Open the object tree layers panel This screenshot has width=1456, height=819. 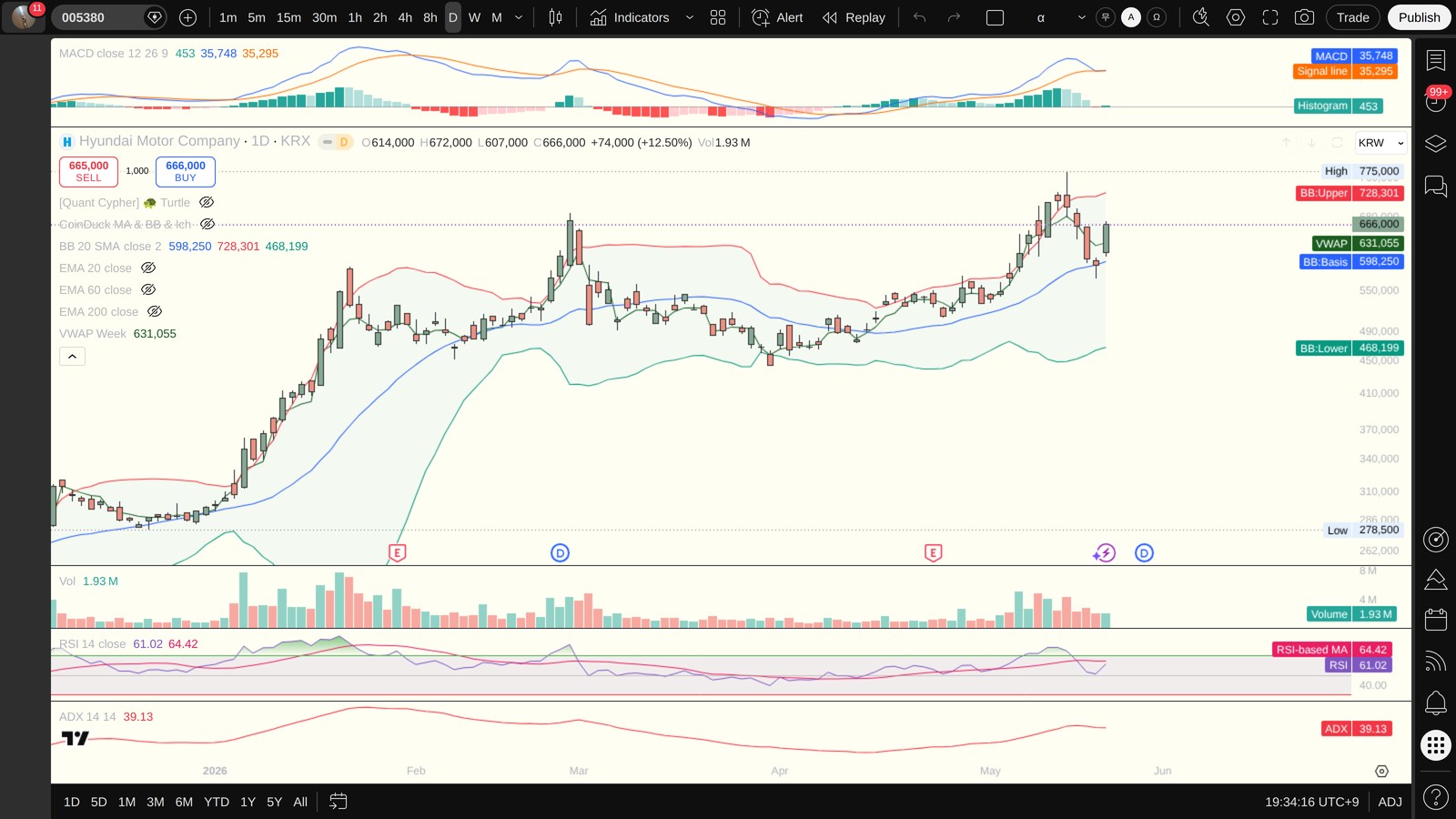(x=1436, y=144)
